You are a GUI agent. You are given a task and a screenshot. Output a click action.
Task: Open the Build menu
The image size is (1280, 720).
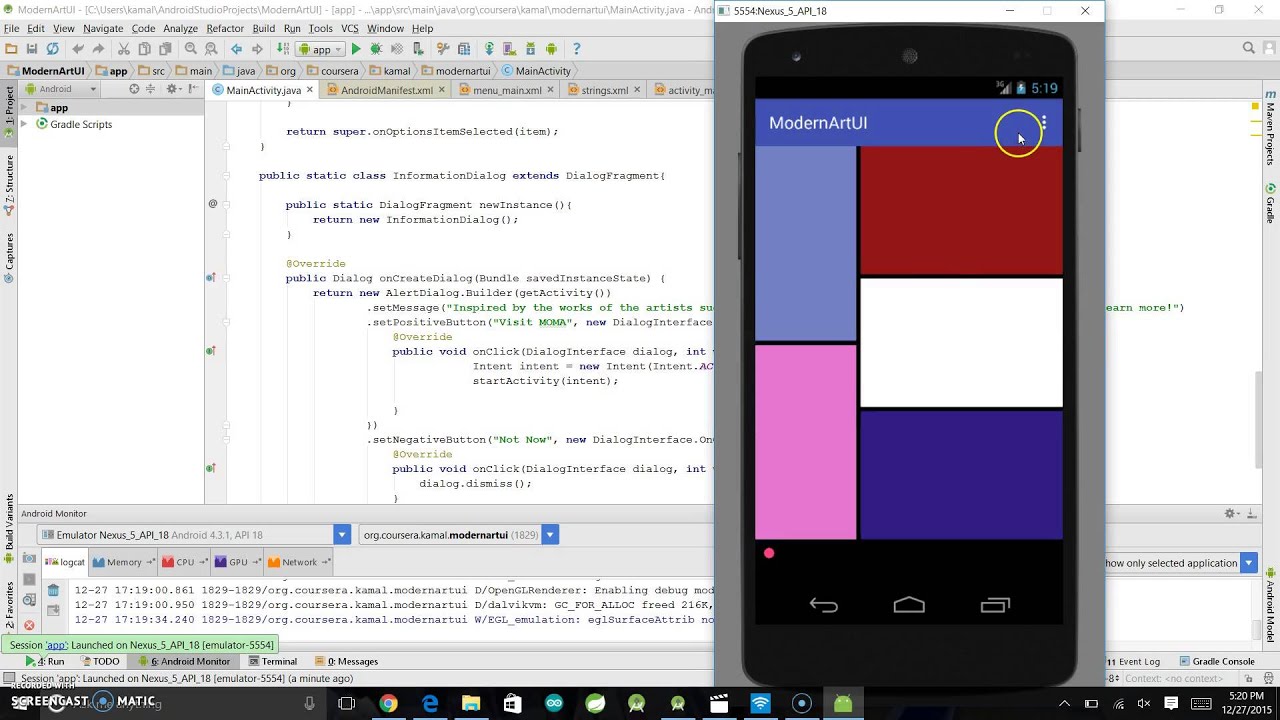264,29
